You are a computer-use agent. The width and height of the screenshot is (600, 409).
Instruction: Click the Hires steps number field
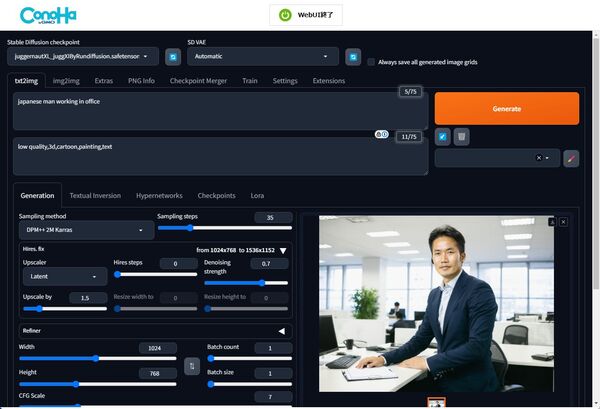click(x=178, y=264)
